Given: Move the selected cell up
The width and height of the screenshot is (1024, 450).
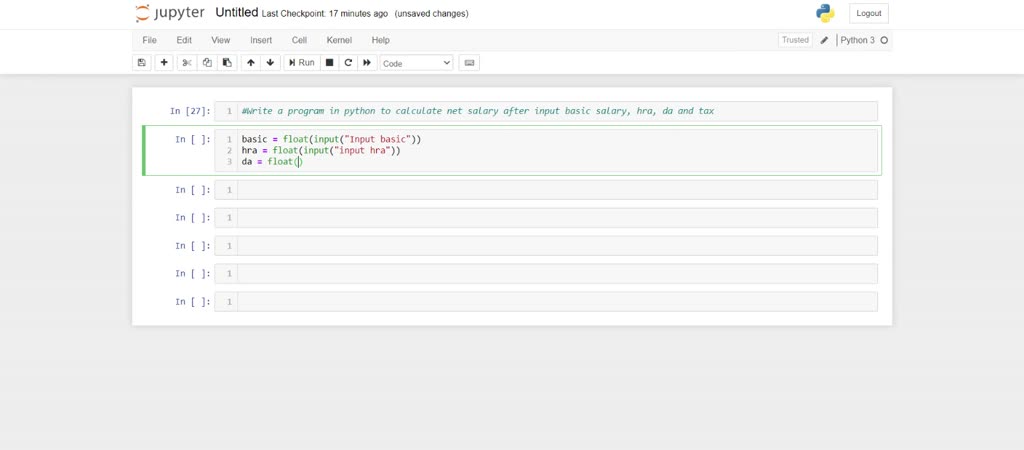Looking at the screenshot, I should pyautogui.click(x=251, y=63).
